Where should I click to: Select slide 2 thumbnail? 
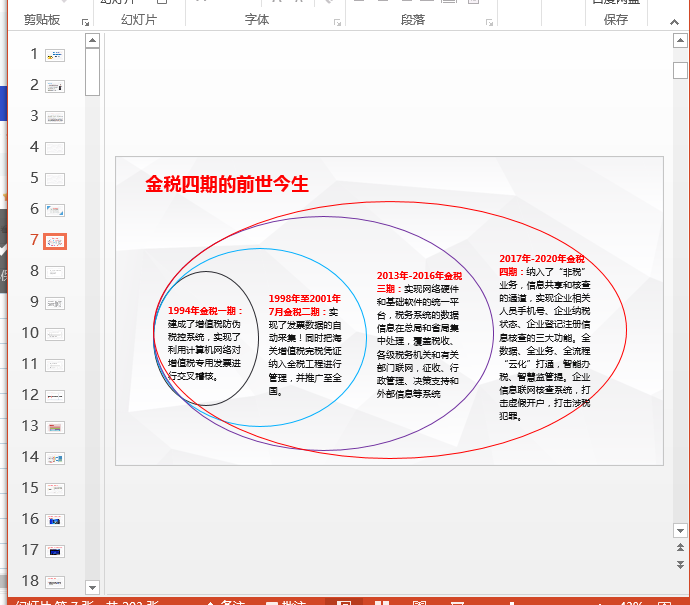(x=55, y=86)
